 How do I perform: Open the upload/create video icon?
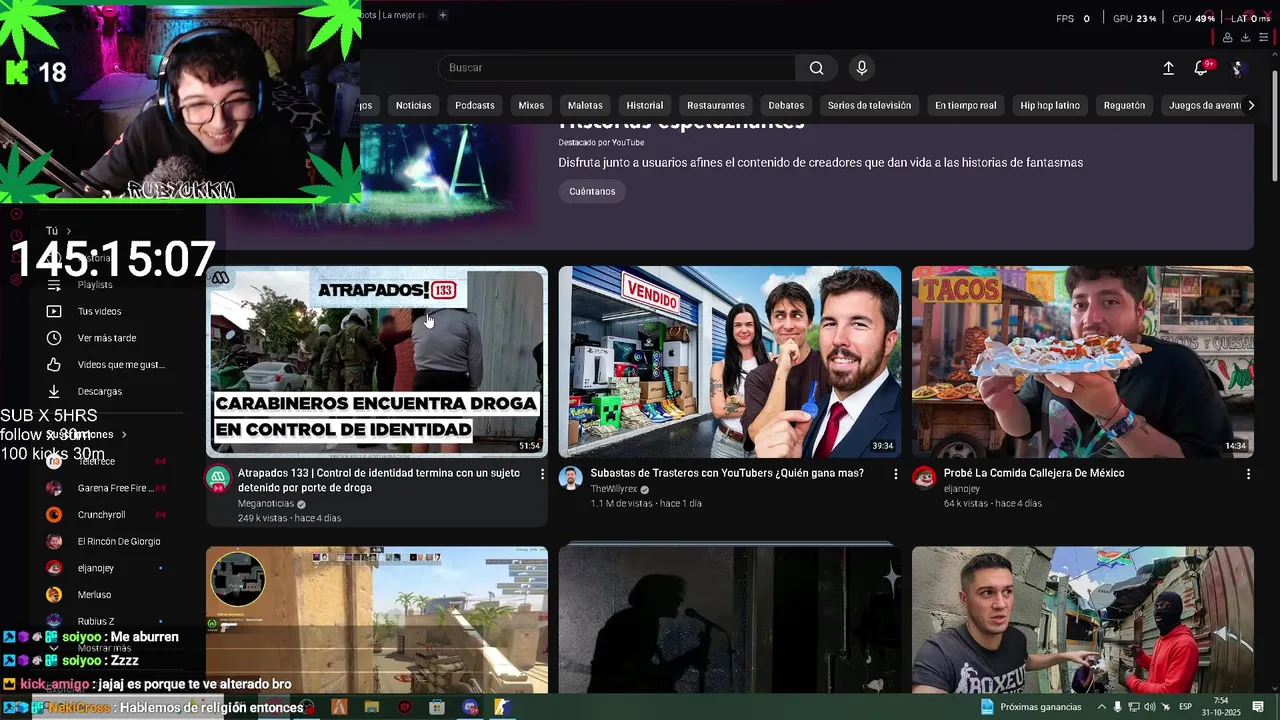tap(1168, 68)
